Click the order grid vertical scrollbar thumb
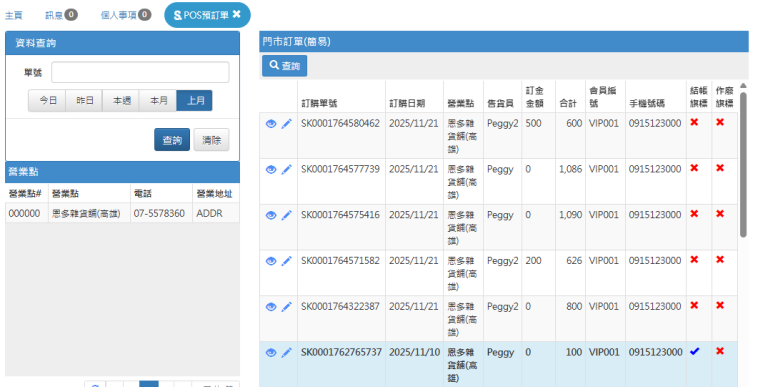768x387 pixels. point(743,165)
